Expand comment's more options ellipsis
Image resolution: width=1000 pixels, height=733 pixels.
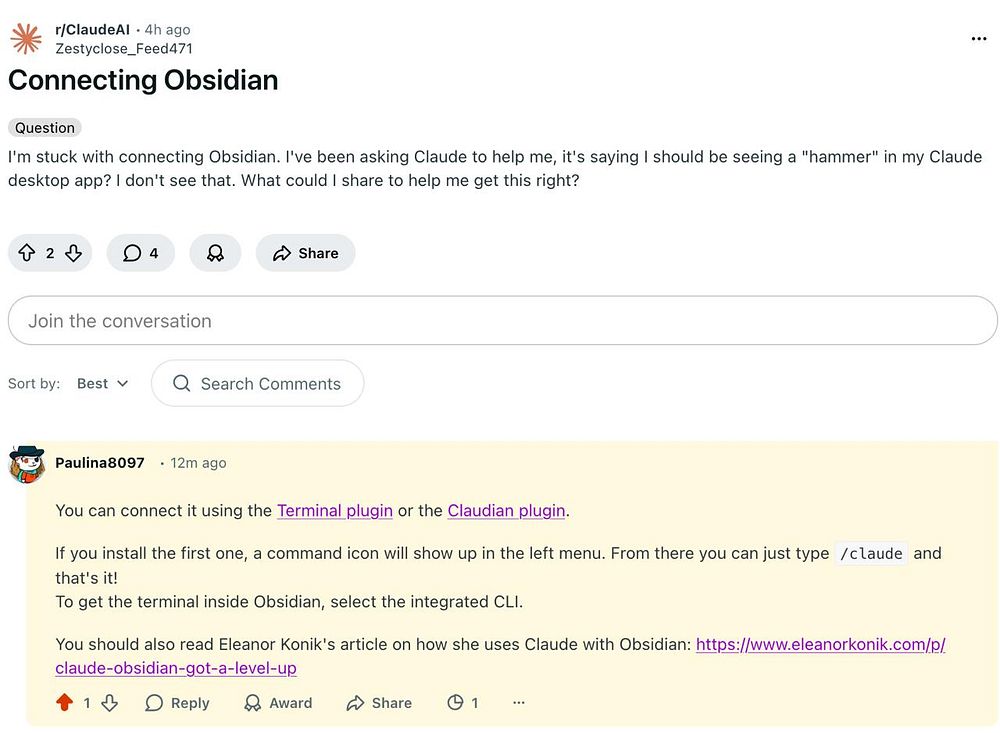pyautogui.click(x=518, y=703)
